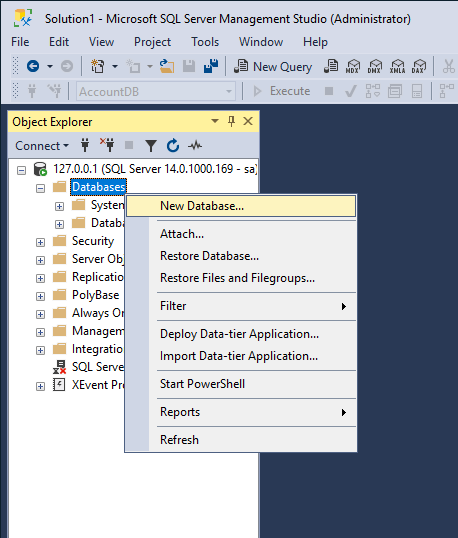Open the Filter submenu

tap(241, 306)
